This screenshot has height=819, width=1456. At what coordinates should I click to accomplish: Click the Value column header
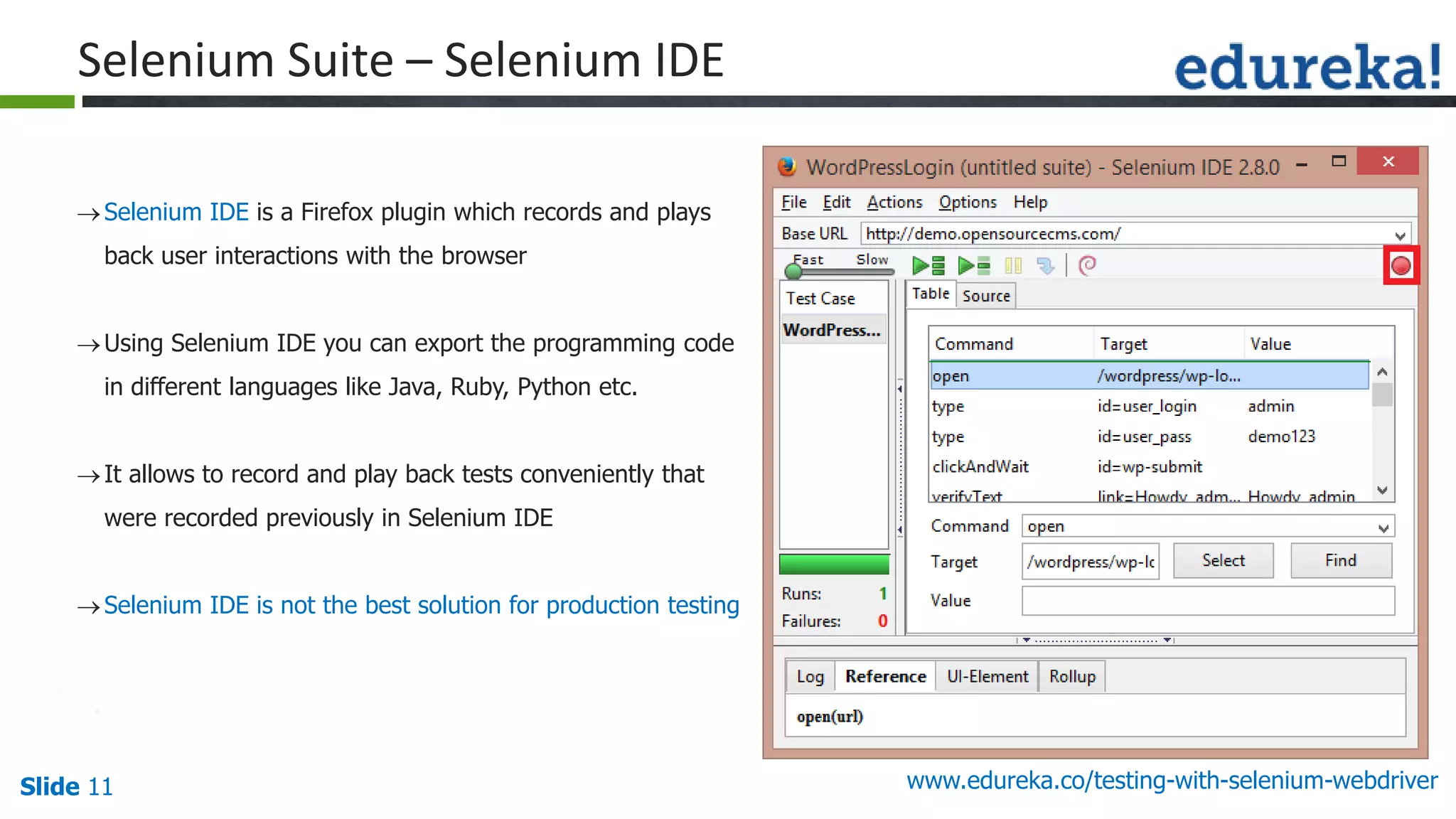[x=1319, y=344]
